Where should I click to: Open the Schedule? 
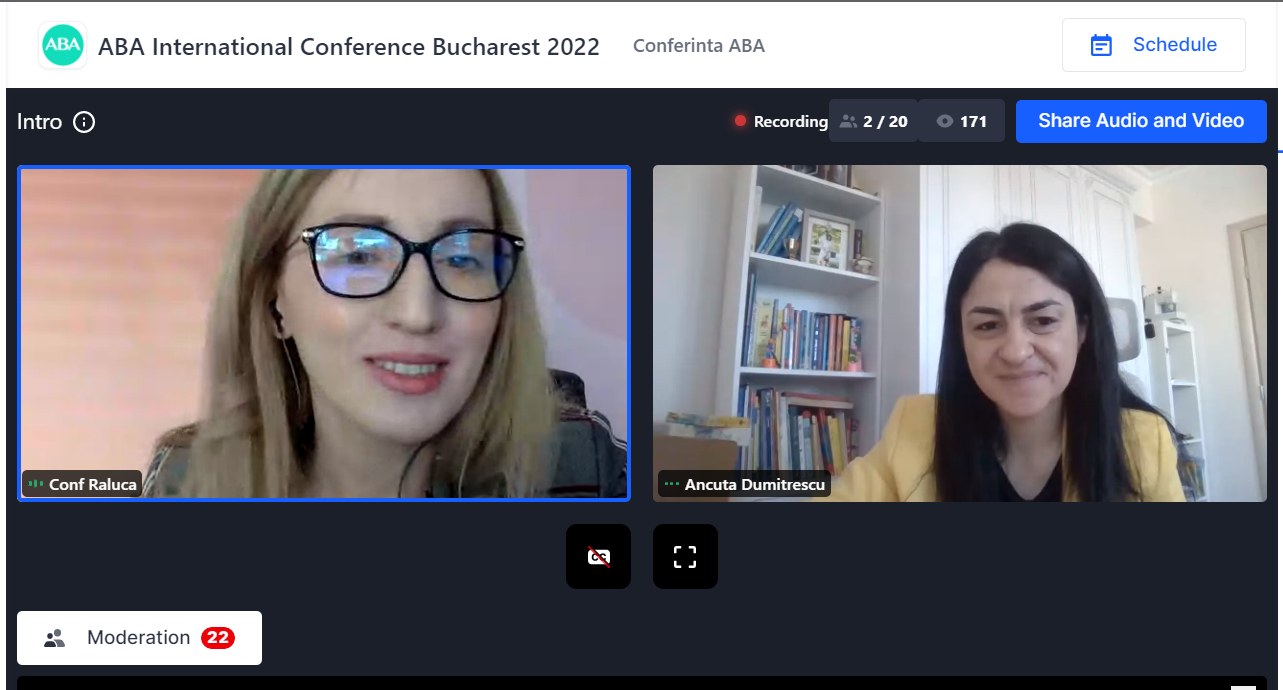1153,45
